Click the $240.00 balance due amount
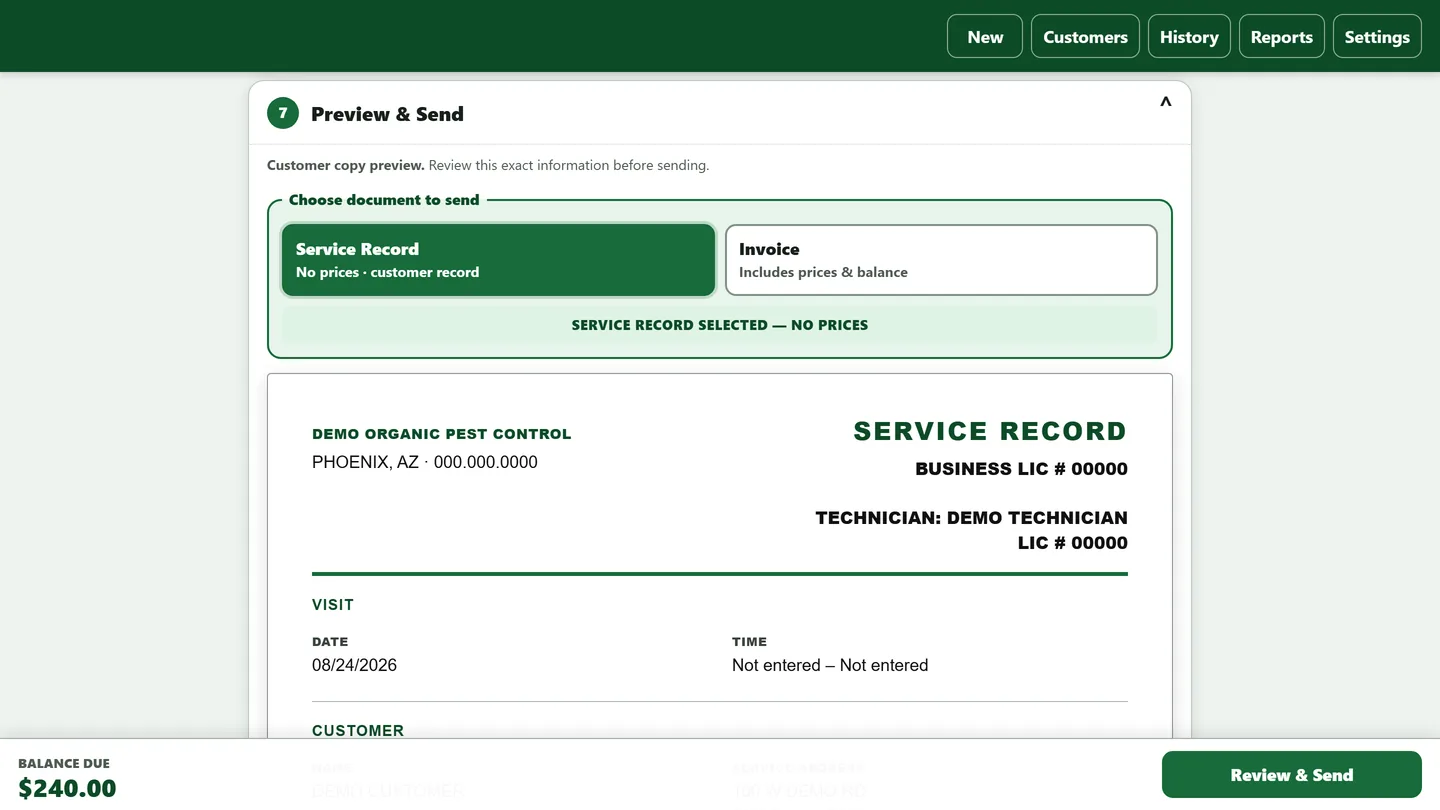The height and width of the screenshot is (810, 1440). pyautogui.click(x=67, y=788)
